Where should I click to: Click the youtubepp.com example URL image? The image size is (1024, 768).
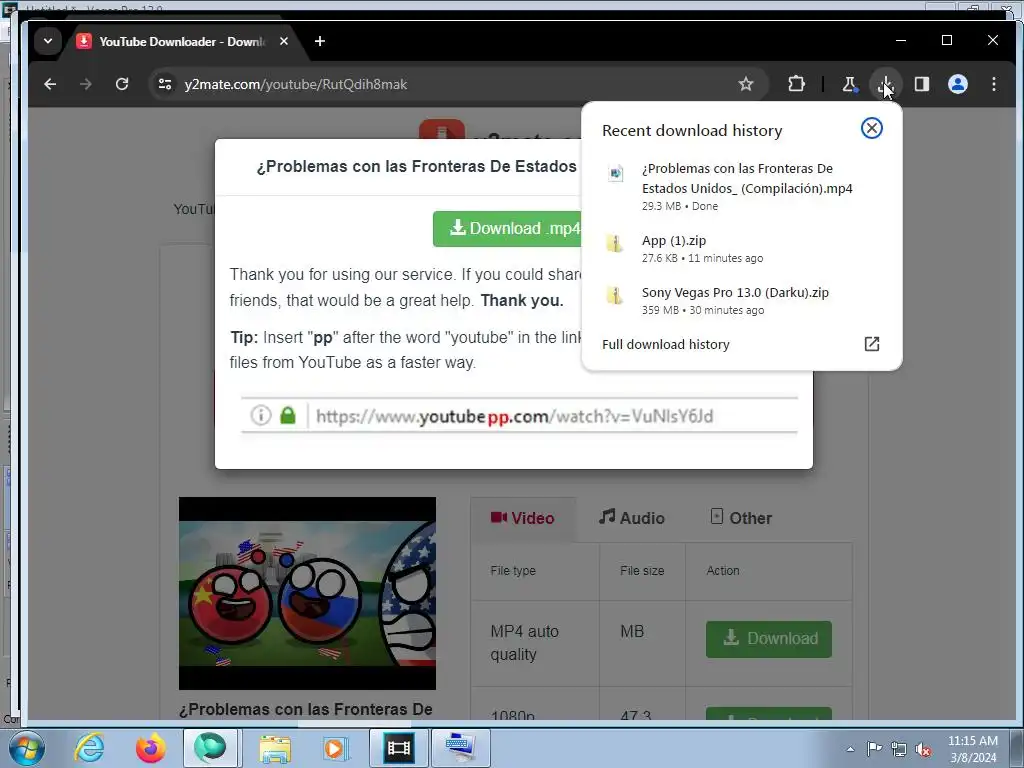click(x=519, y=415)
